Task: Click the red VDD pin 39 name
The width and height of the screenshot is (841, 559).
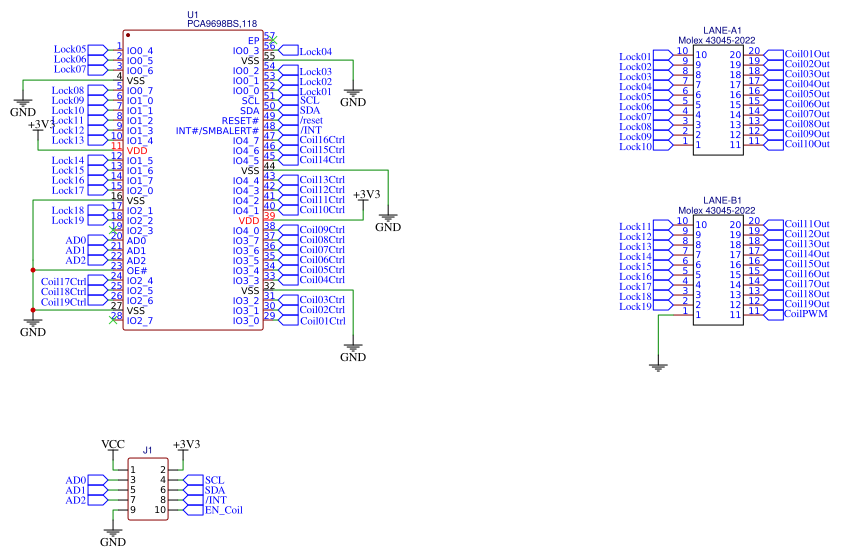Action: [249, 220]
